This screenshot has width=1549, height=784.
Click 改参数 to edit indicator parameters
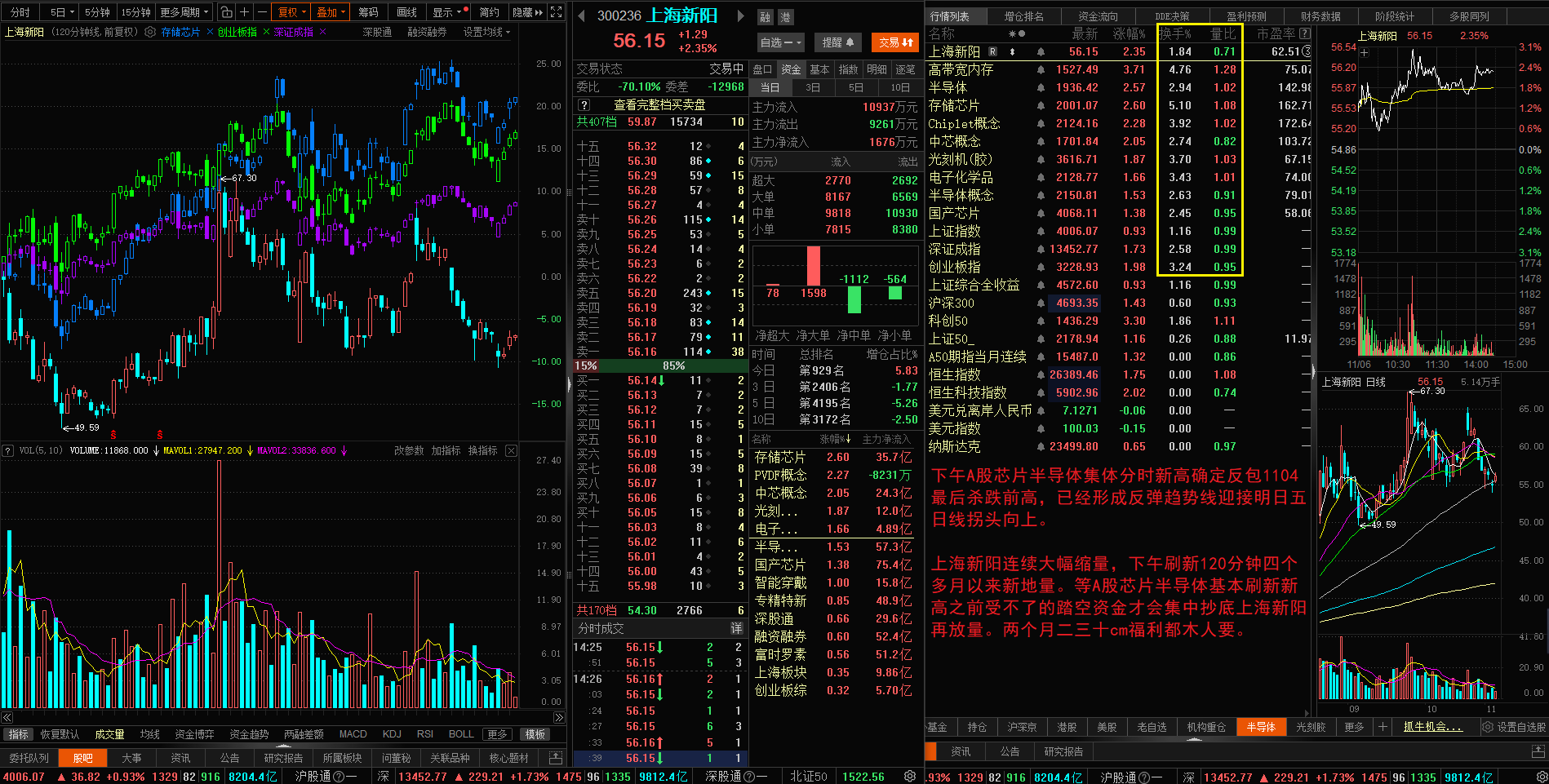[409, 450]
